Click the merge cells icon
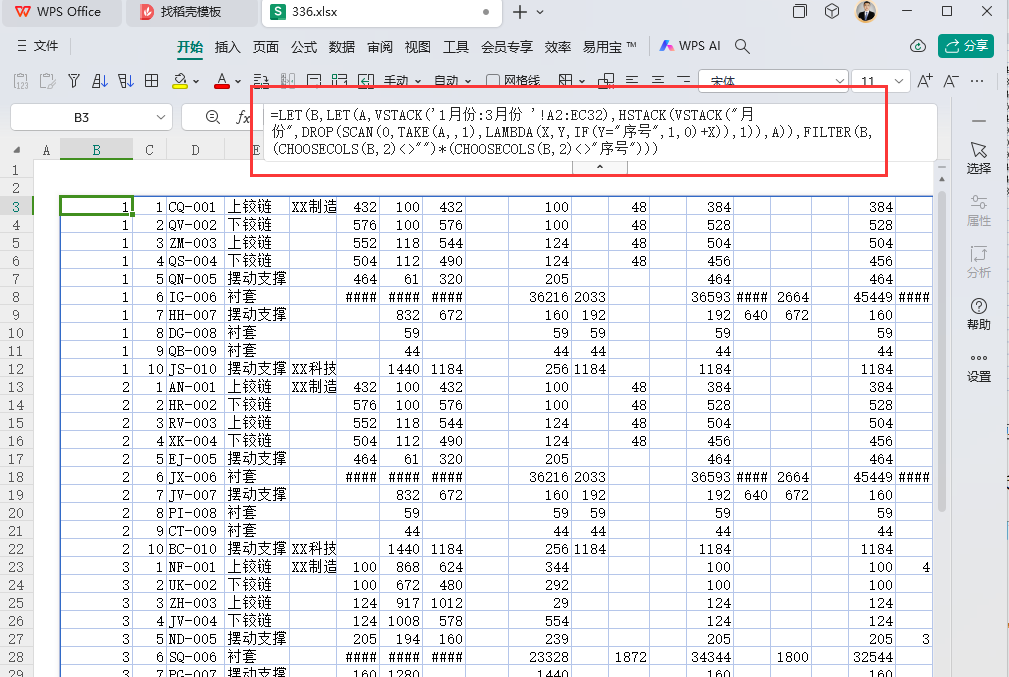This screenshot has height=677, width=1009. tap(606, 81)
